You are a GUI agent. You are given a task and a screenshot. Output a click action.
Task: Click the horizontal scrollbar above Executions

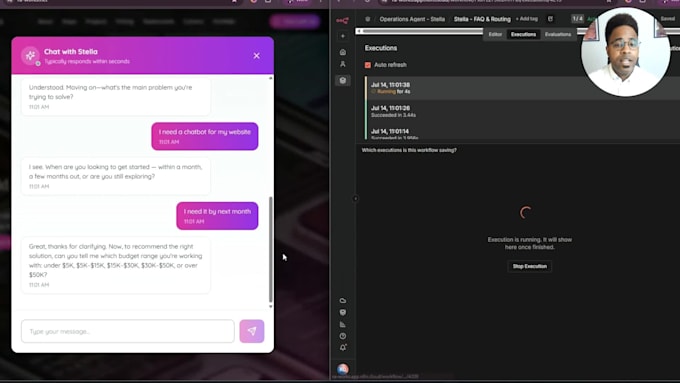(423, 31)
